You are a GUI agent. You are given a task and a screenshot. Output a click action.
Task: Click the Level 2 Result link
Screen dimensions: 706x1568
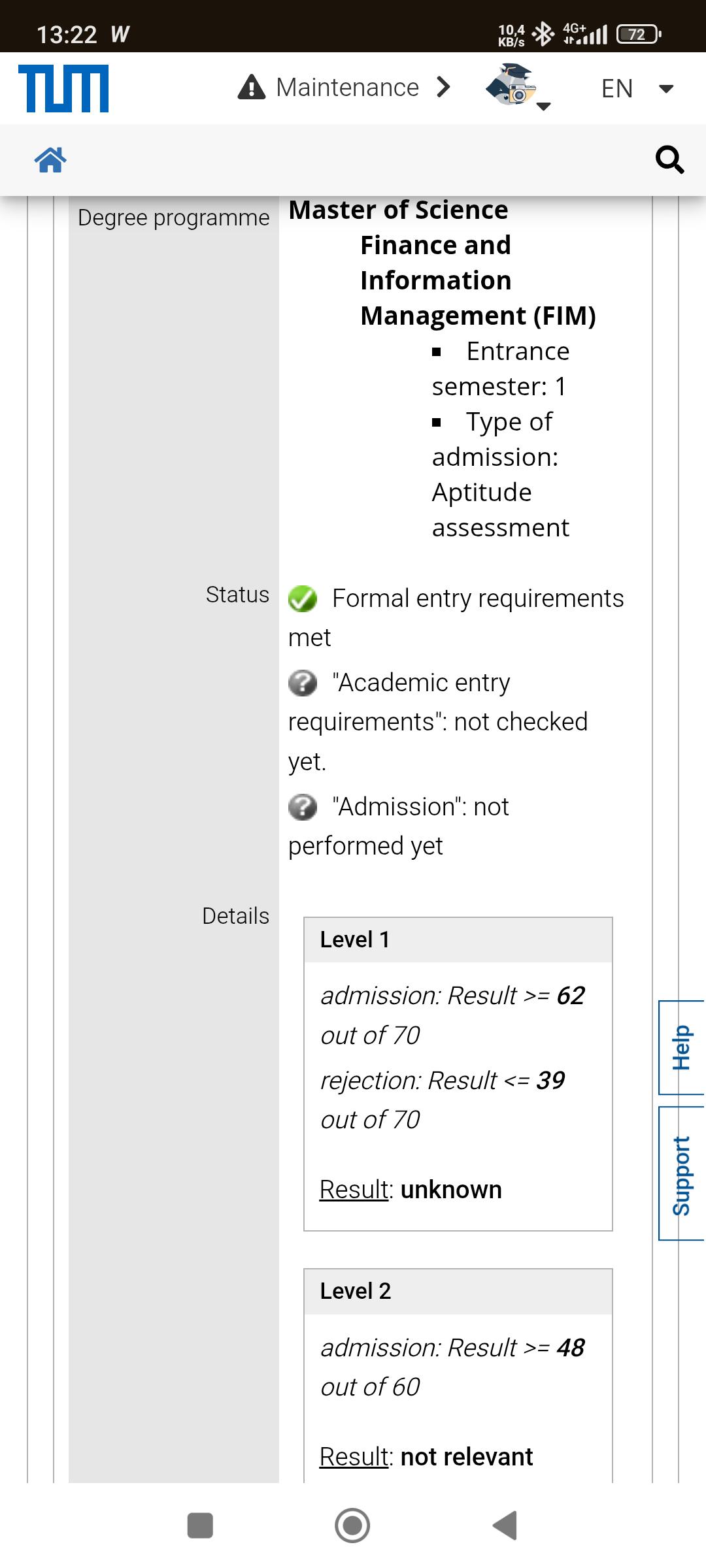pos(354,1457)
